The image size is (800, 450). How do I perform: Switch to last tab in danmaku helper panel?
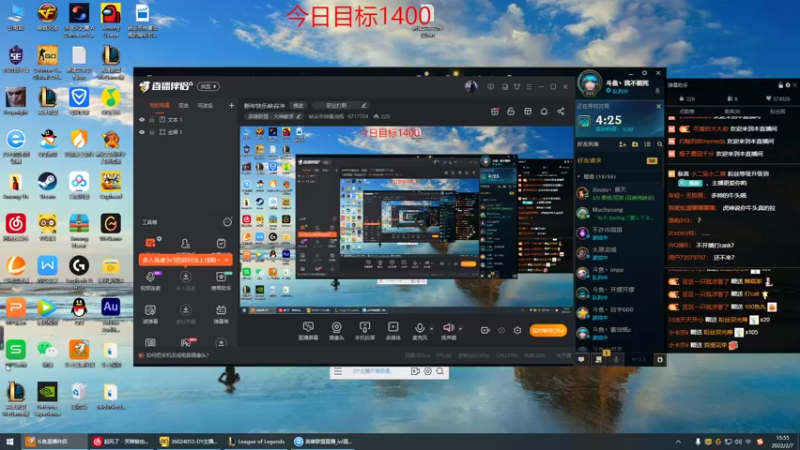(778, 111)
